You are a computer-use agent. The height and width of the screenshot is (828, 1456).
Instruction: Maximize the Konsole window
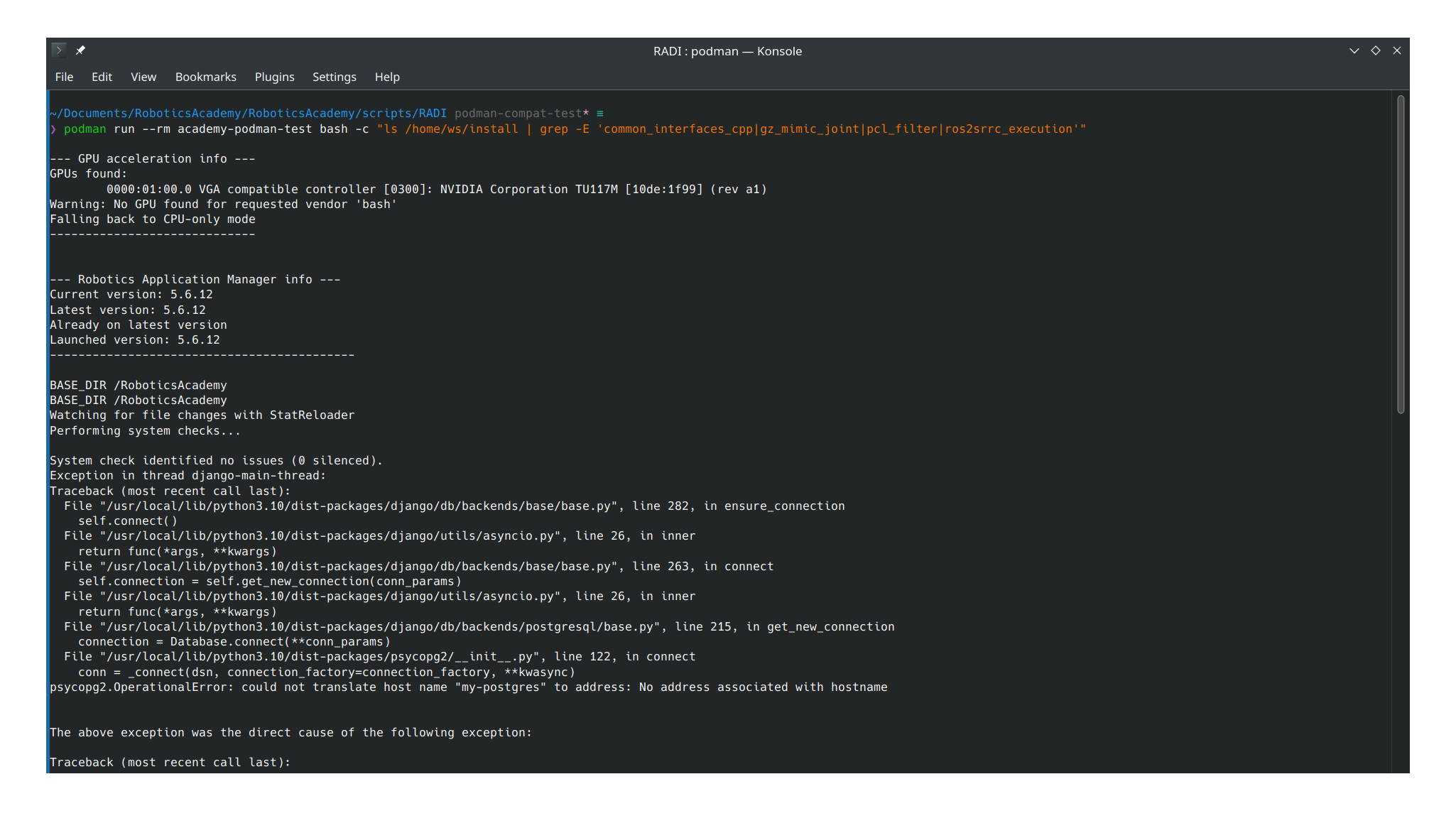1376,50
